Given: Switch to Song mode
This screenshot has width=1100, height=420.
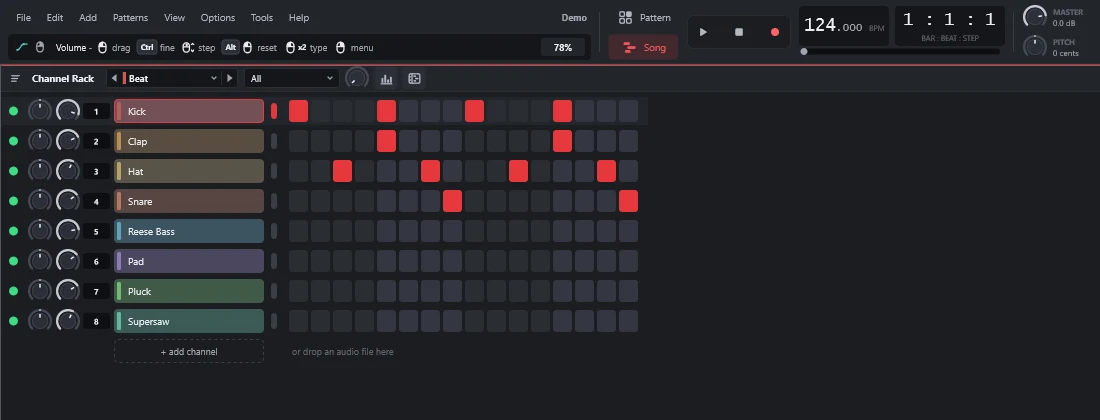Looking at the screenshot, I should point(643,48).
